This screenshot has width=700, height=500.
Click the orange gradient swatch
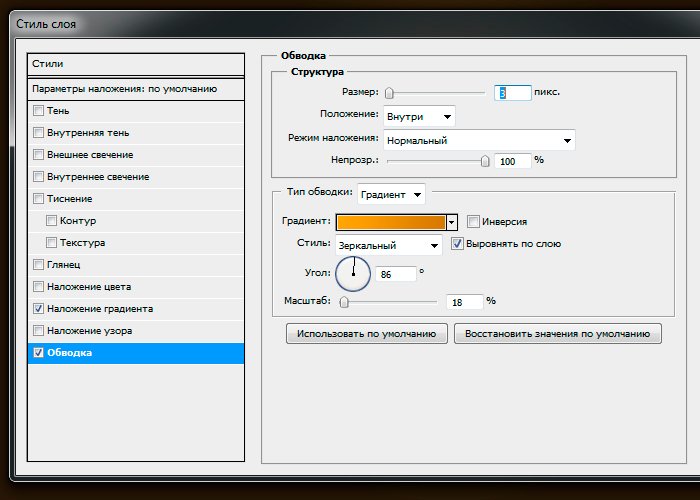(390, 222)
